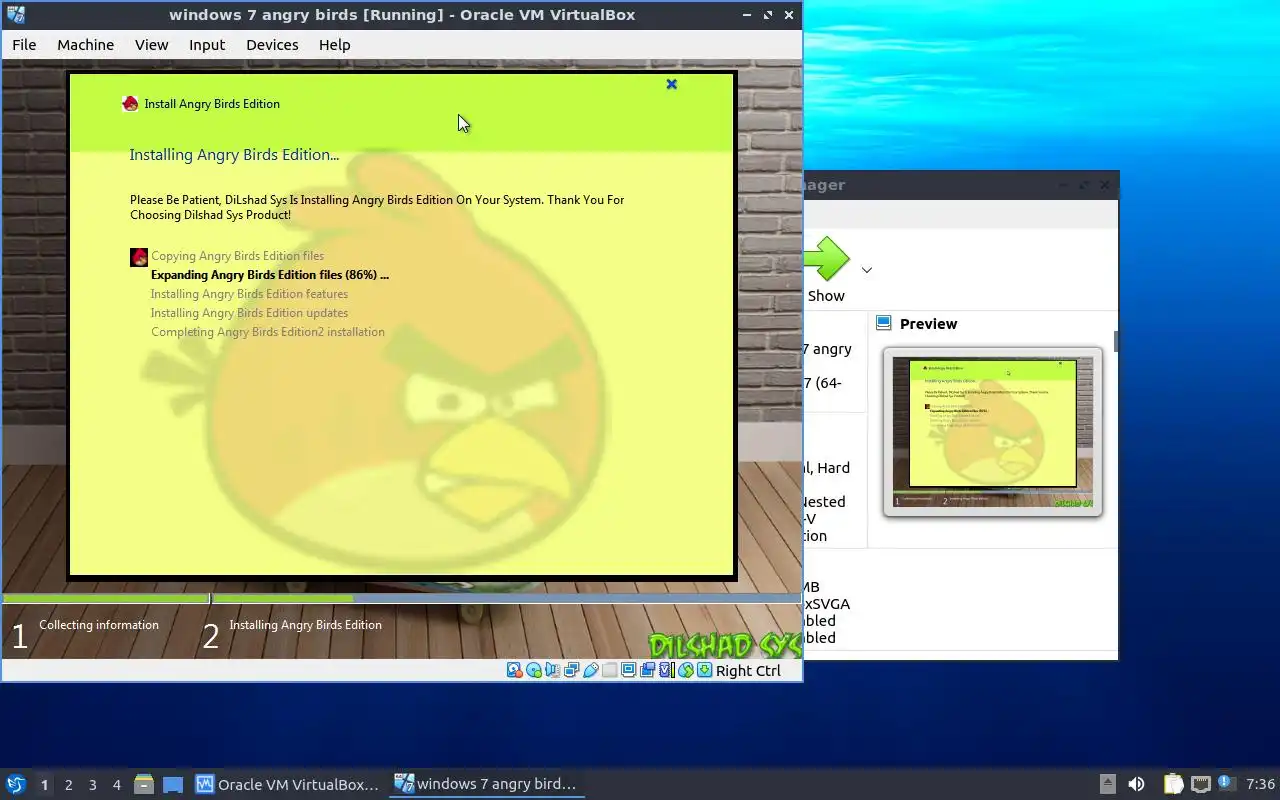The image size is (1280, 800).
Task: Click the wired network tray icon
Action: tap(1200, 785)
